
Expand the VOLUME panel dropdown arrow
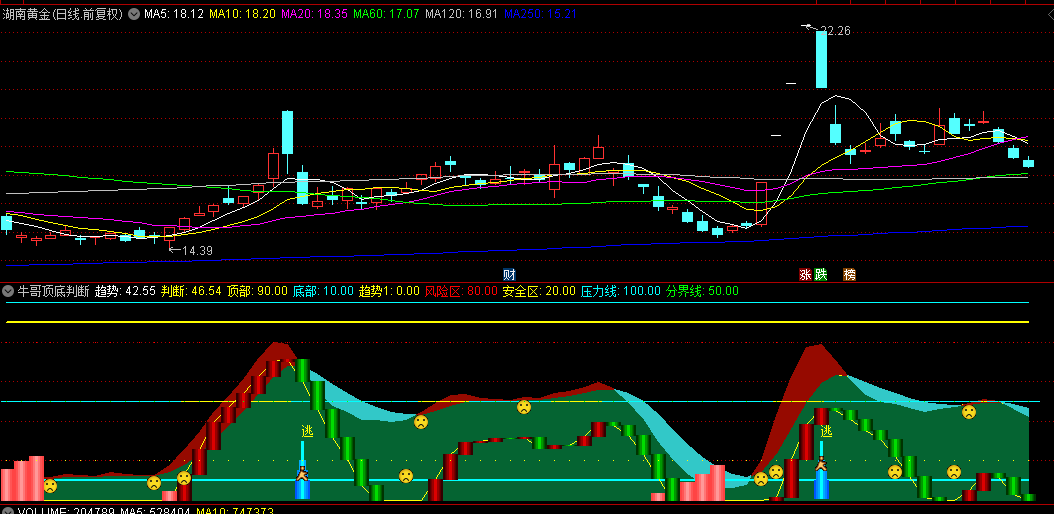pyautogui.click(x=8, y=511)
